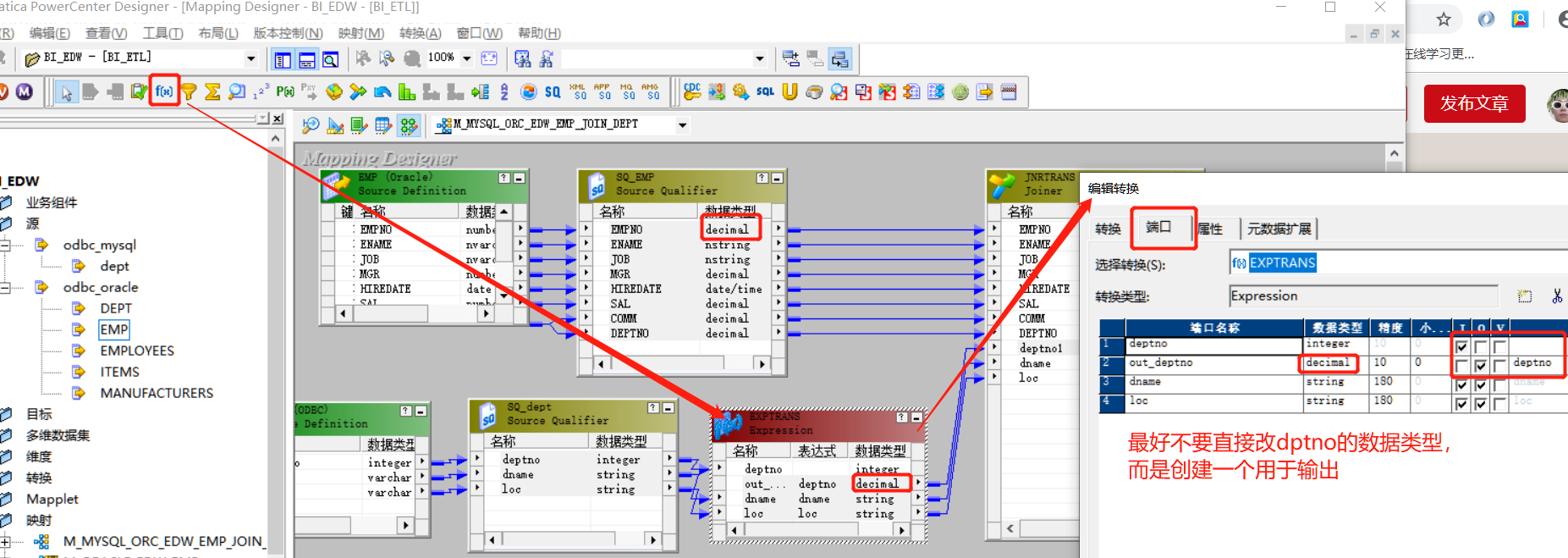Toggle the O checkbox for deptno port
Screen dimensions: 1568x558
pyautogui.click(x=1480, y=346)
